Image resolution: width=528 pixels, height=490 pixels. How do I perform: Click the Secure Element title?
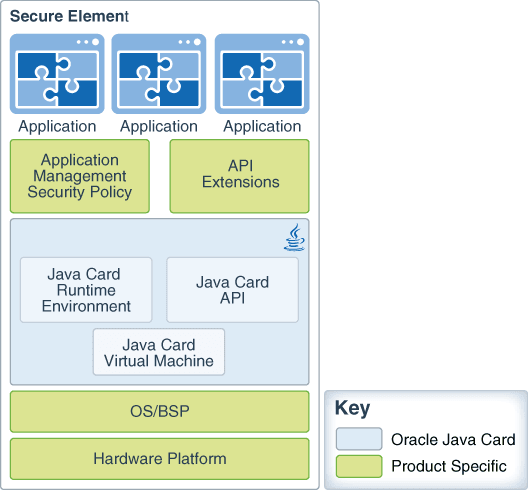pyautogui.click(x=69, y=16)
